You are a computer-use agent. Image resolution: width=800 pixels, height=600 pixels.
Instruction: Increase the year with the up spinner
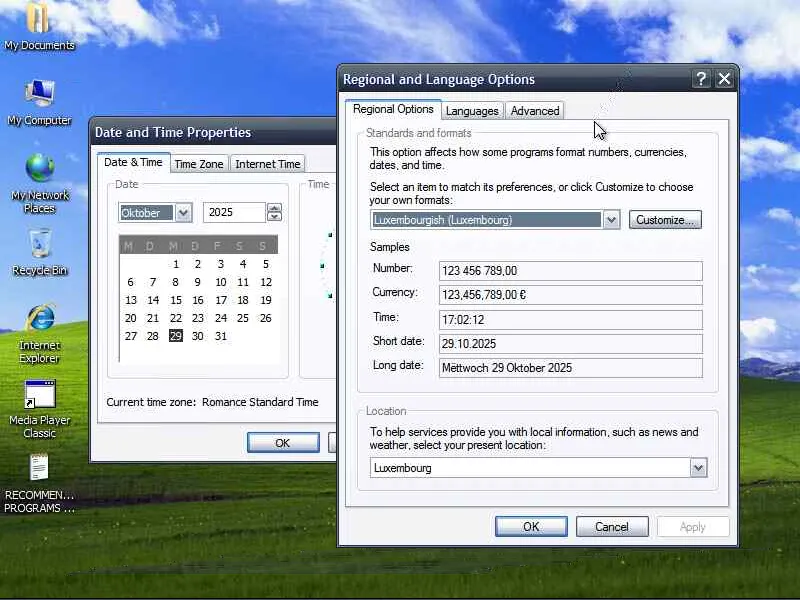(x=274, y=208)
